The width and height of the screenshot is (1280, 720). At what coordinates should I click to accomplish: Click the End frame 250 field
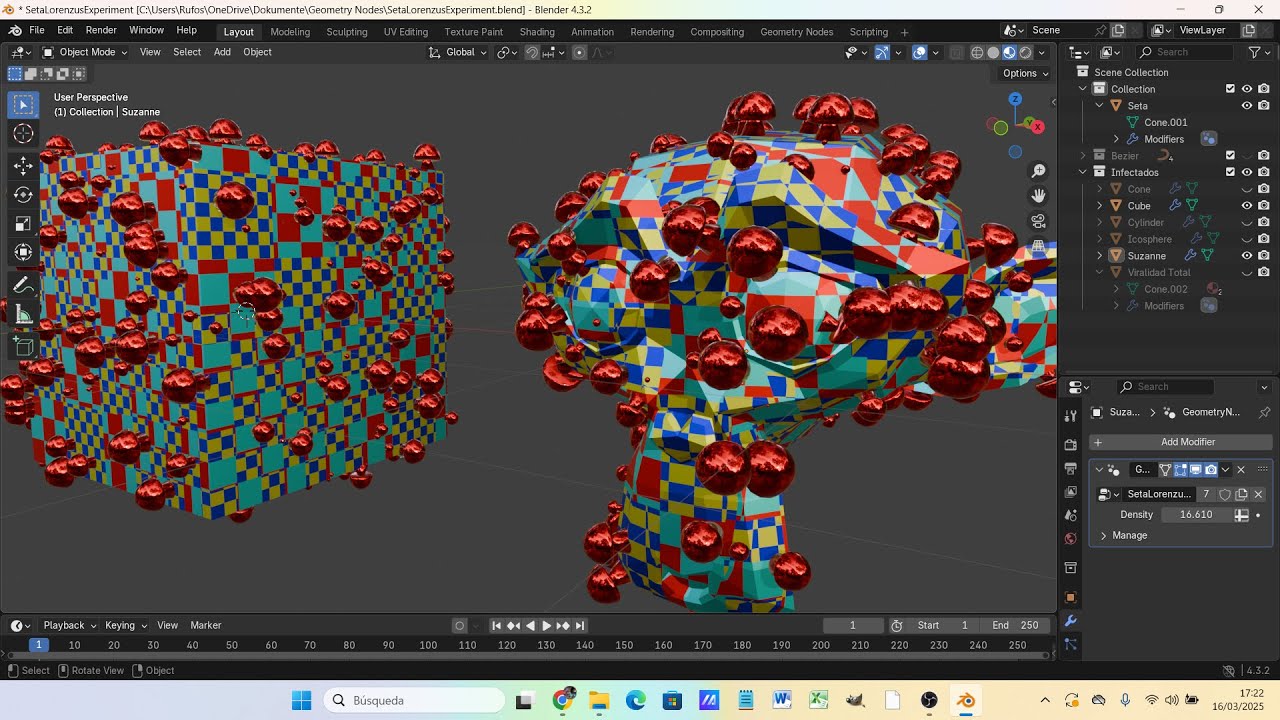[x=1015, y=625]
